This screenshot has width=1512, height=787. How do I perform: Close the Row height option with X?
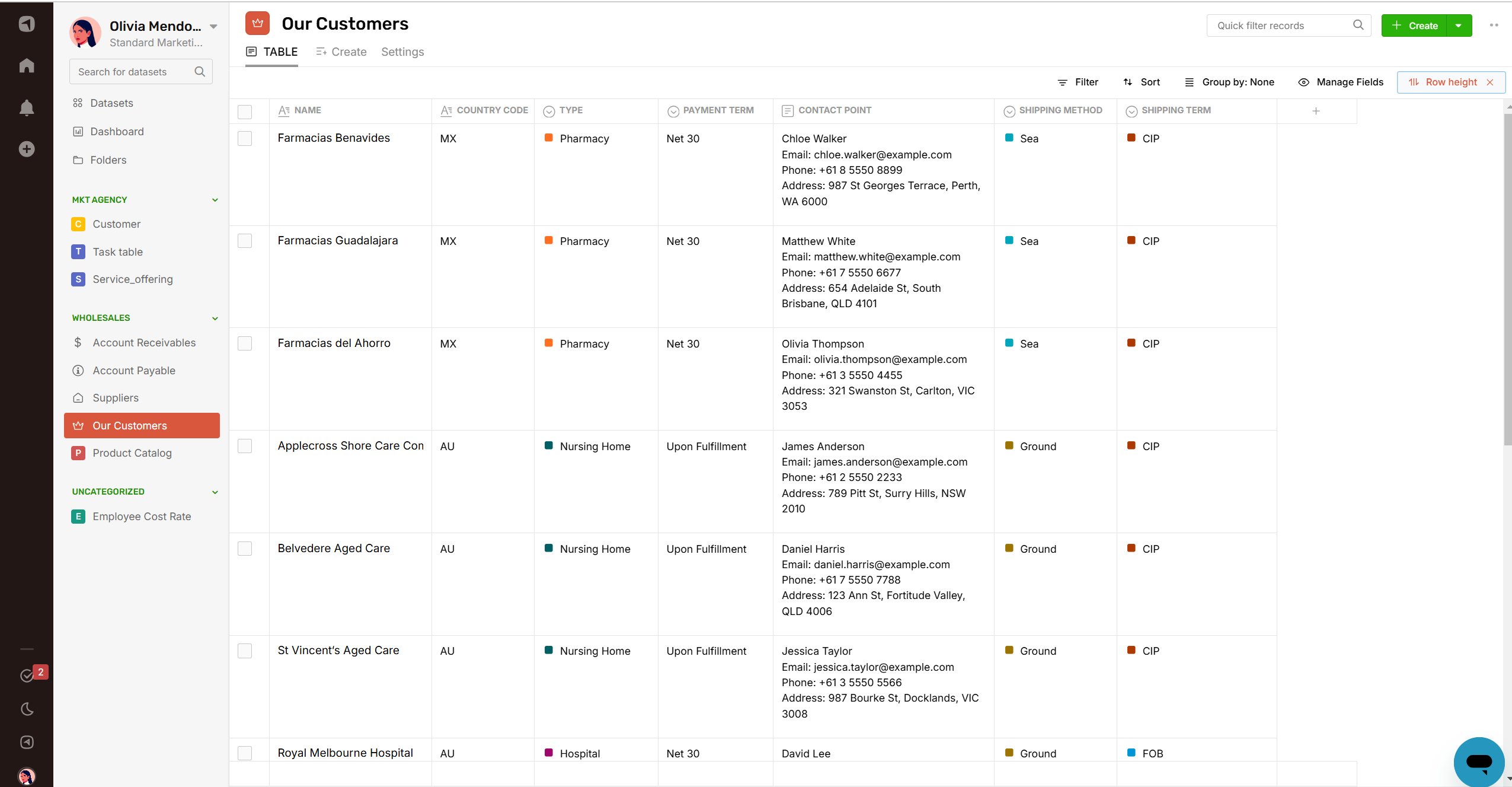point(1490,82)
